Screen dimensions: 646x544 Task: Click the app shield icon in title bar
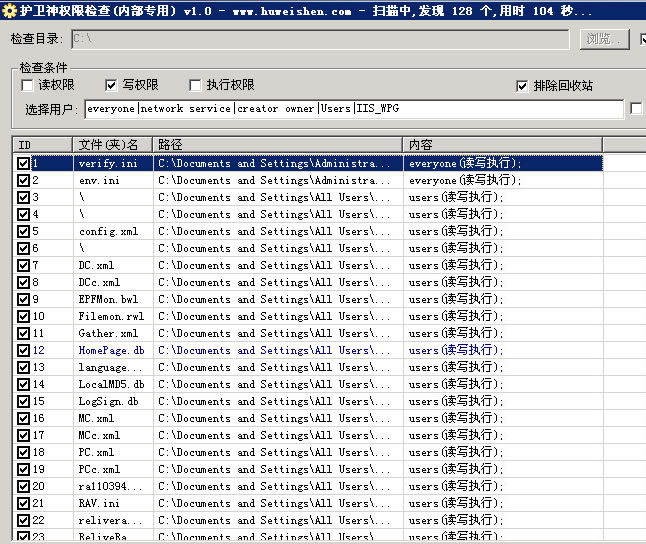9,11
